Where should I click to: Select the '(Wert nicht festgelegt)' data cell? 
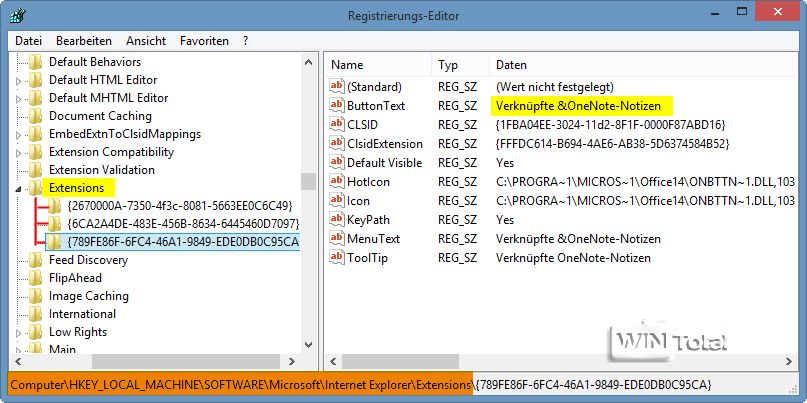tap(554, 87)
